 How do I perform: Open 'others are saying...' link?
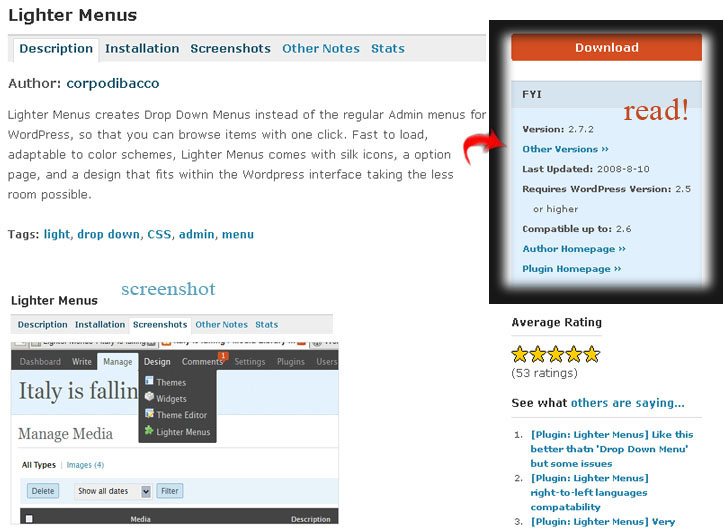pos(627,403)
